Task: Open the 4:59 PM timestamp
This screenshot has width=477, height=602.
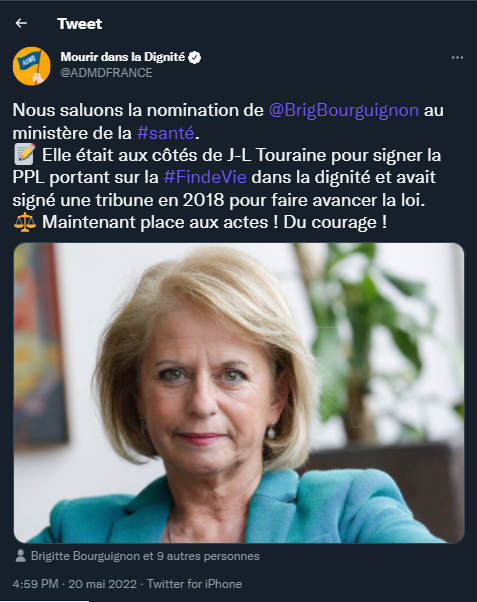Action: point(35,584)
